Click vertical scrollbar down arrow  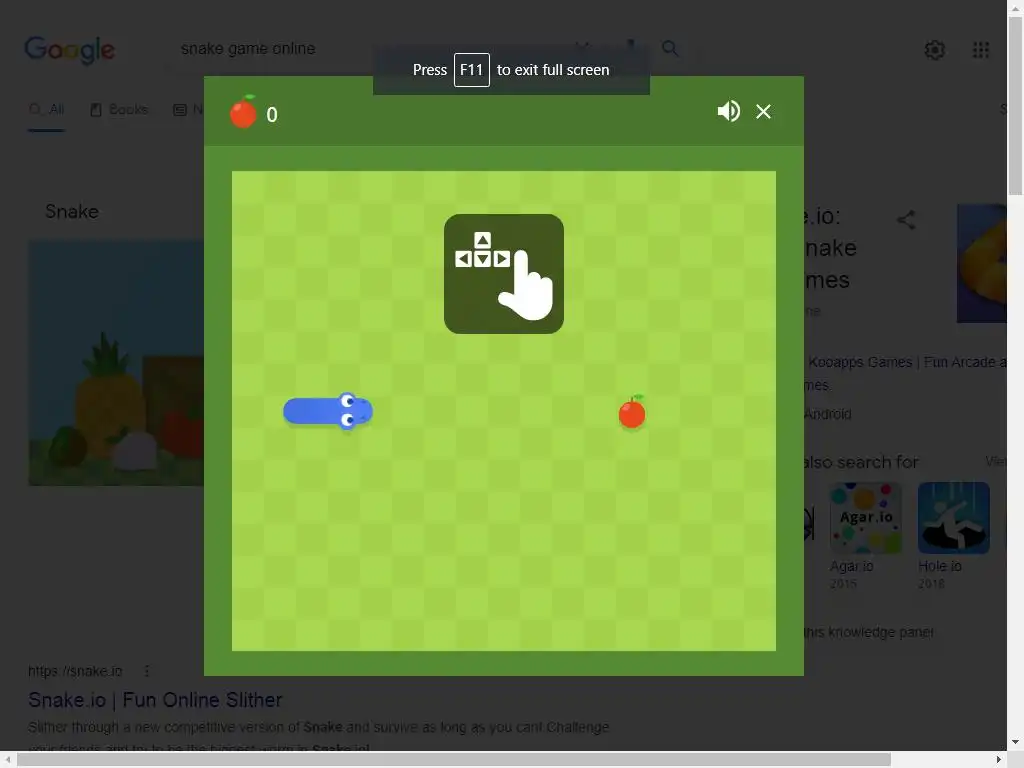(1015, 742)
